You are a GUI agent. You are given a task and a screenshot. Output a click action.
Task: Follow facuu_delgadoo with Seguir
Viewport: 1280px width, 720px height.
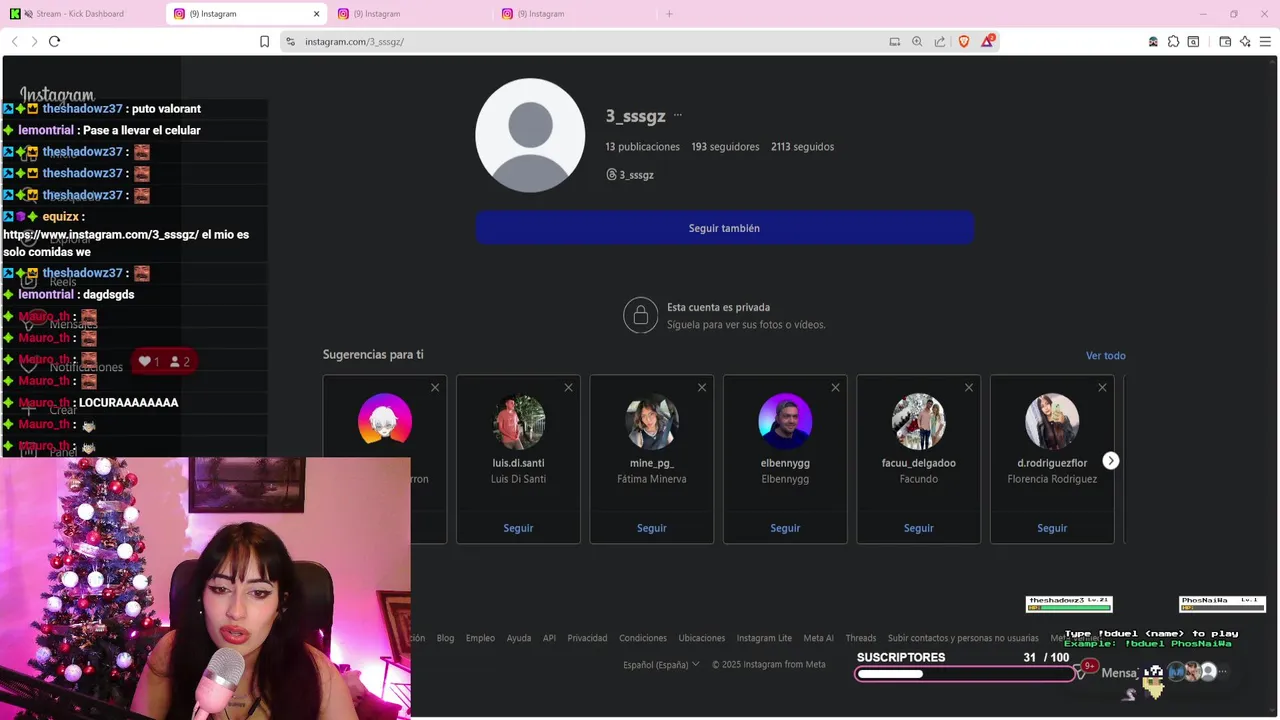point(919,528)
